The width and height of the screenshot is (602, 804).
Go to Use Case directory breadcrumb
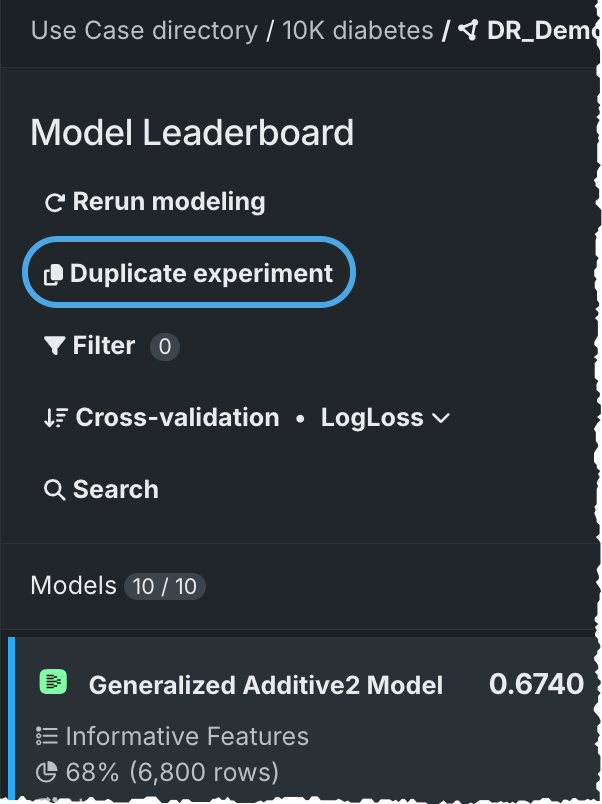[143, 31]
